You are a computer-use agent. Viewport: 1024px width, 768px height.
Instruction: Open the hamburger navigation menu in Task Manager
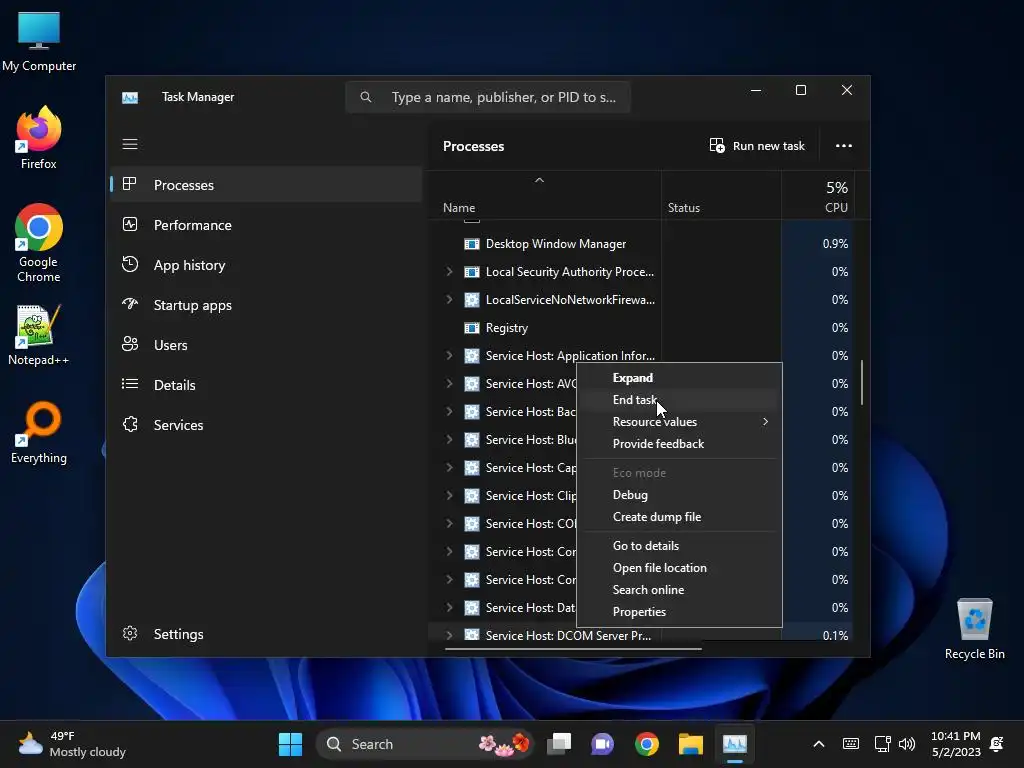(130, 144)
